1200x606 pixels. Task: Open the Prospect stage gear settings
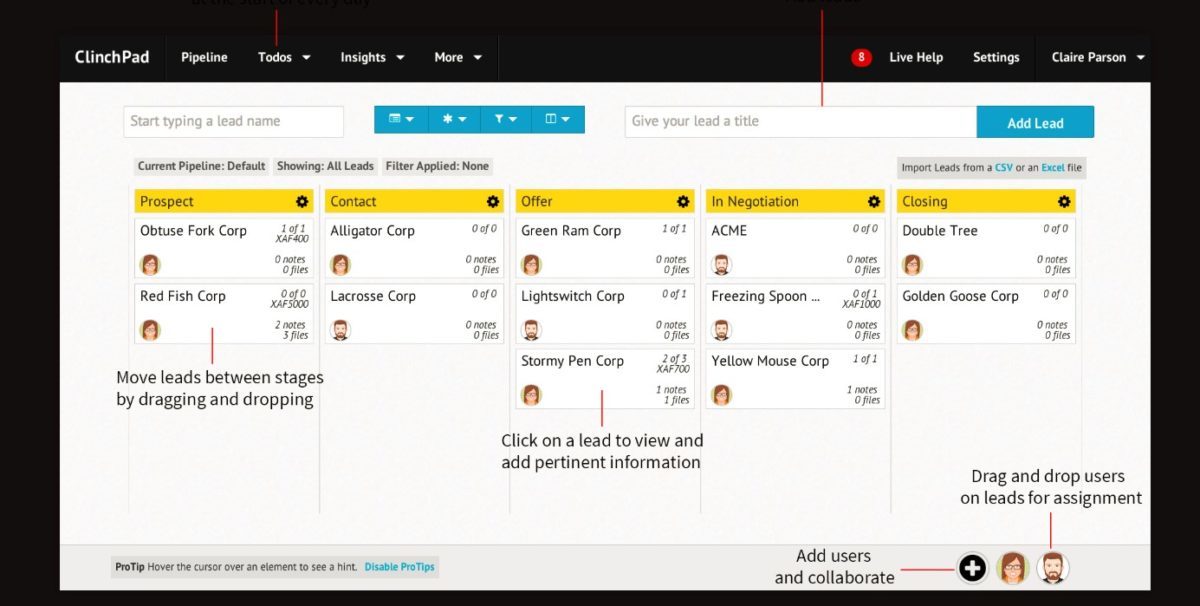pyautogui.click(x=302, y=200)
